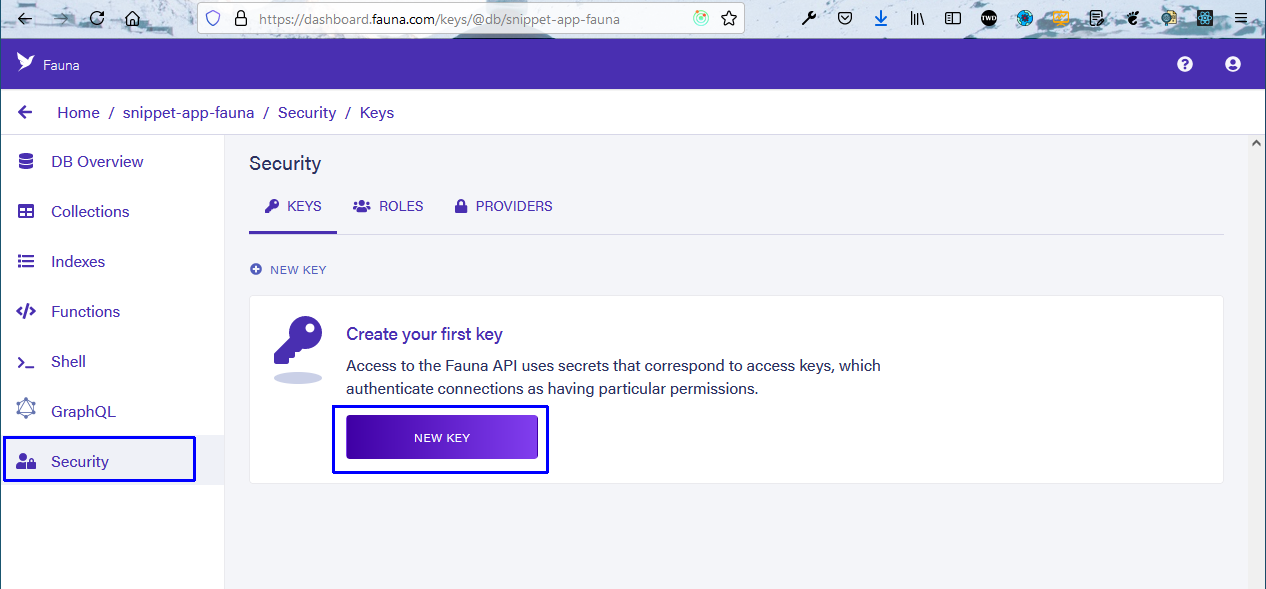Click the TWD extension icon
This screenshot has width=1266, height=589.
(x=989, y=18)
